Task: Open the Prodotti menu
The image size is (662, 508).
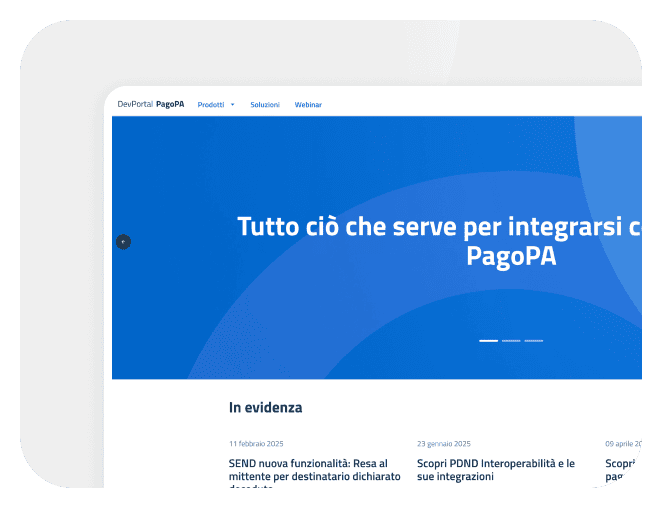Action: click(211, 104)
